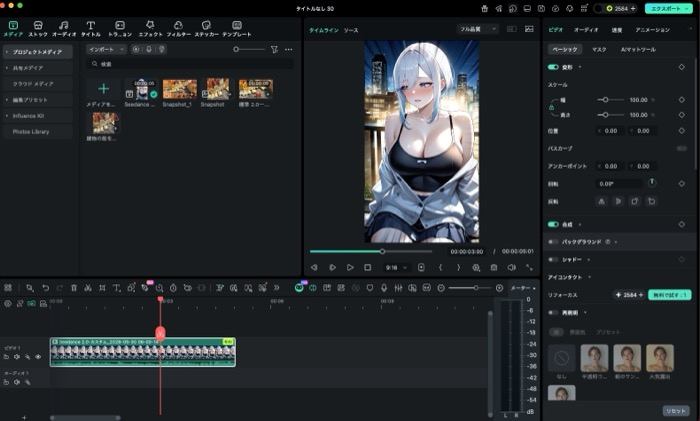Viewport: 700px width, 421px height.
Task: Click the delete trash icon in timeline
Action: pyautogui.click(x=74, y=288)
